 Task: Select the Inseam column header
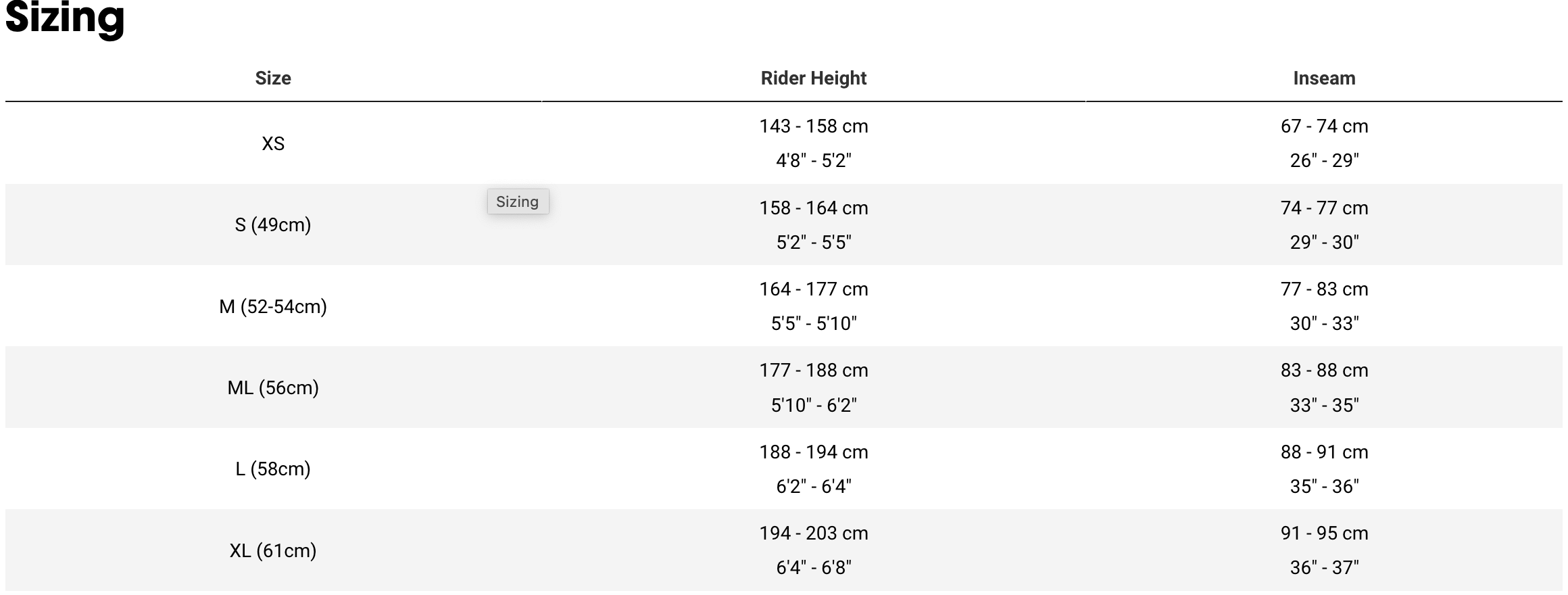click(x=1325, y=78)
